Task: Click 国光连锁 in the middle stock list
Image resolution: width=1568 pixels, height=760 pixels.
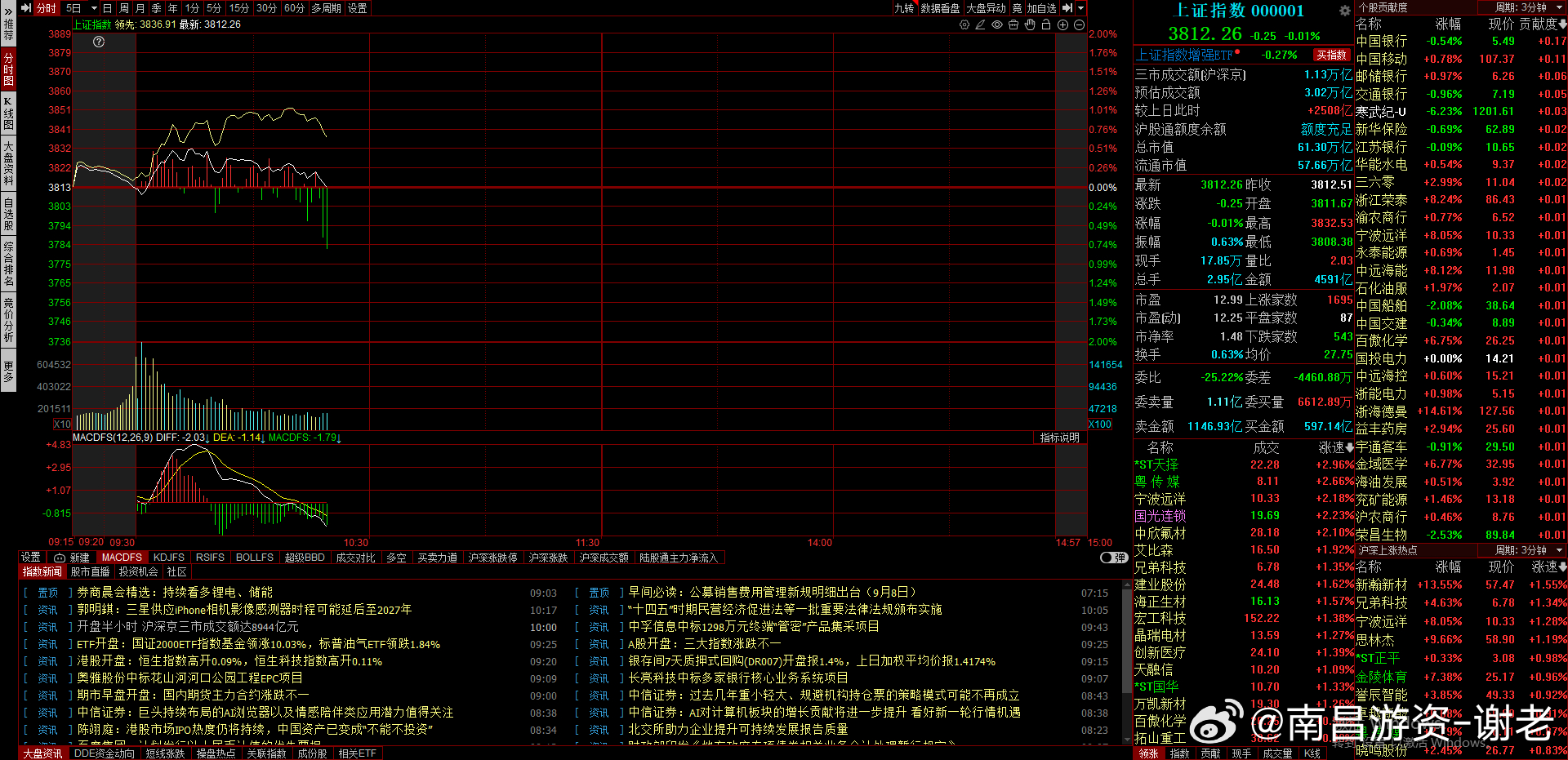Action: click(x=1160, y=516)
